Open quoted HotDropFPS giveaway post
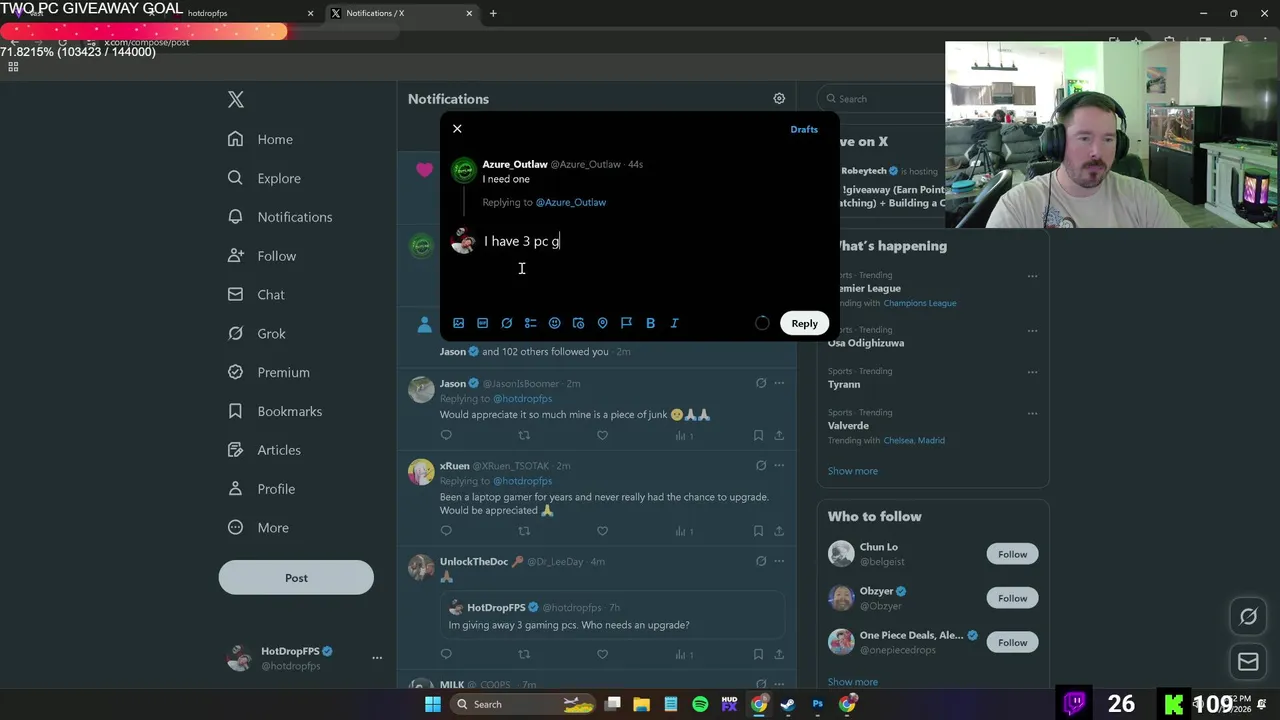Viewport: 1280px width, 720px height. click(612, 616)
